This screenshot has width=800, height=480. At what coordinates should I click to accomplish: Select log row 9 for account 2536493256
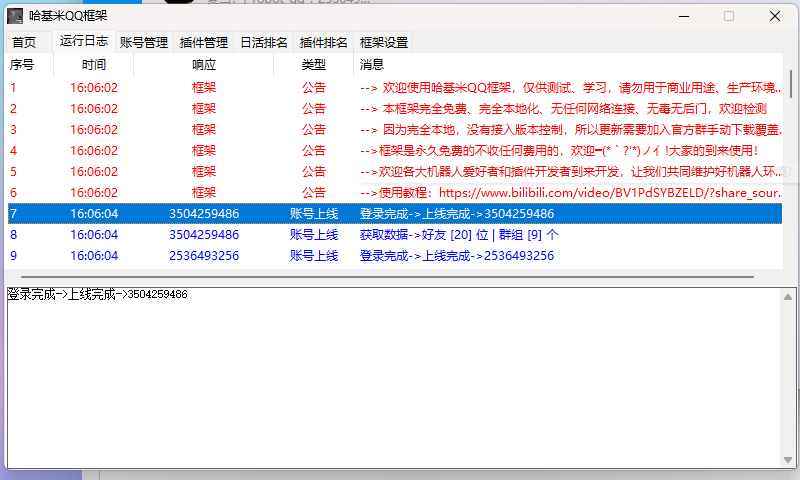click(x=400, y=255)
